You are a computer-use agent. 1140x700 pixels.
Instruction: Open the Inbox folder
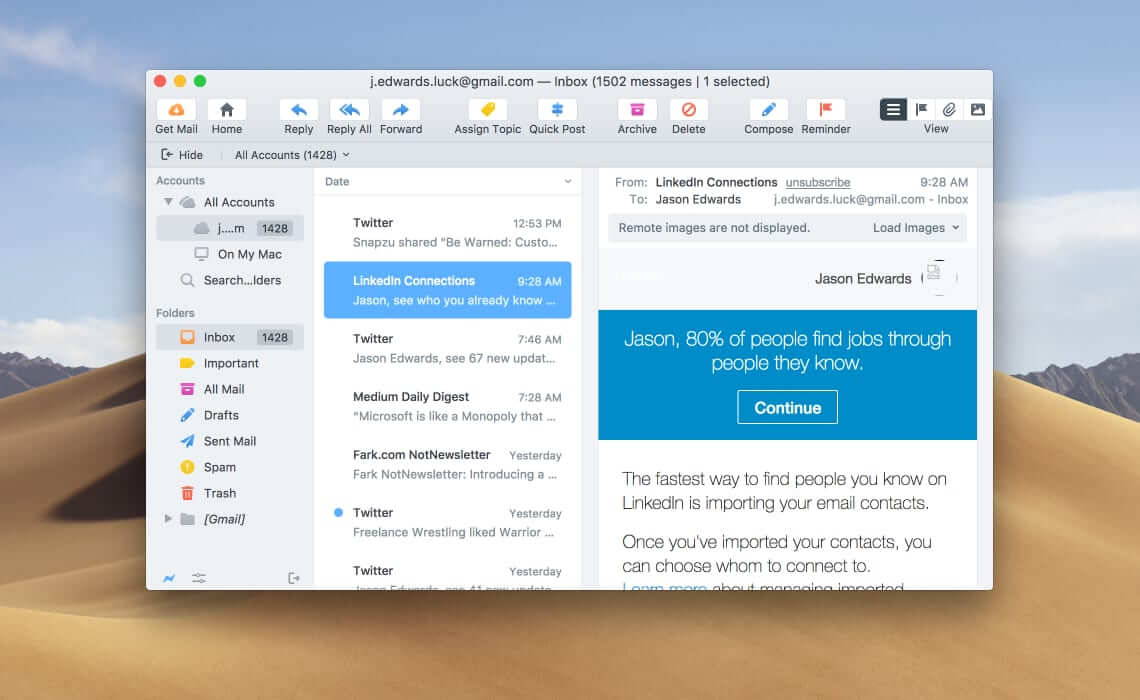pyautogui.click(x=230, y=337)
